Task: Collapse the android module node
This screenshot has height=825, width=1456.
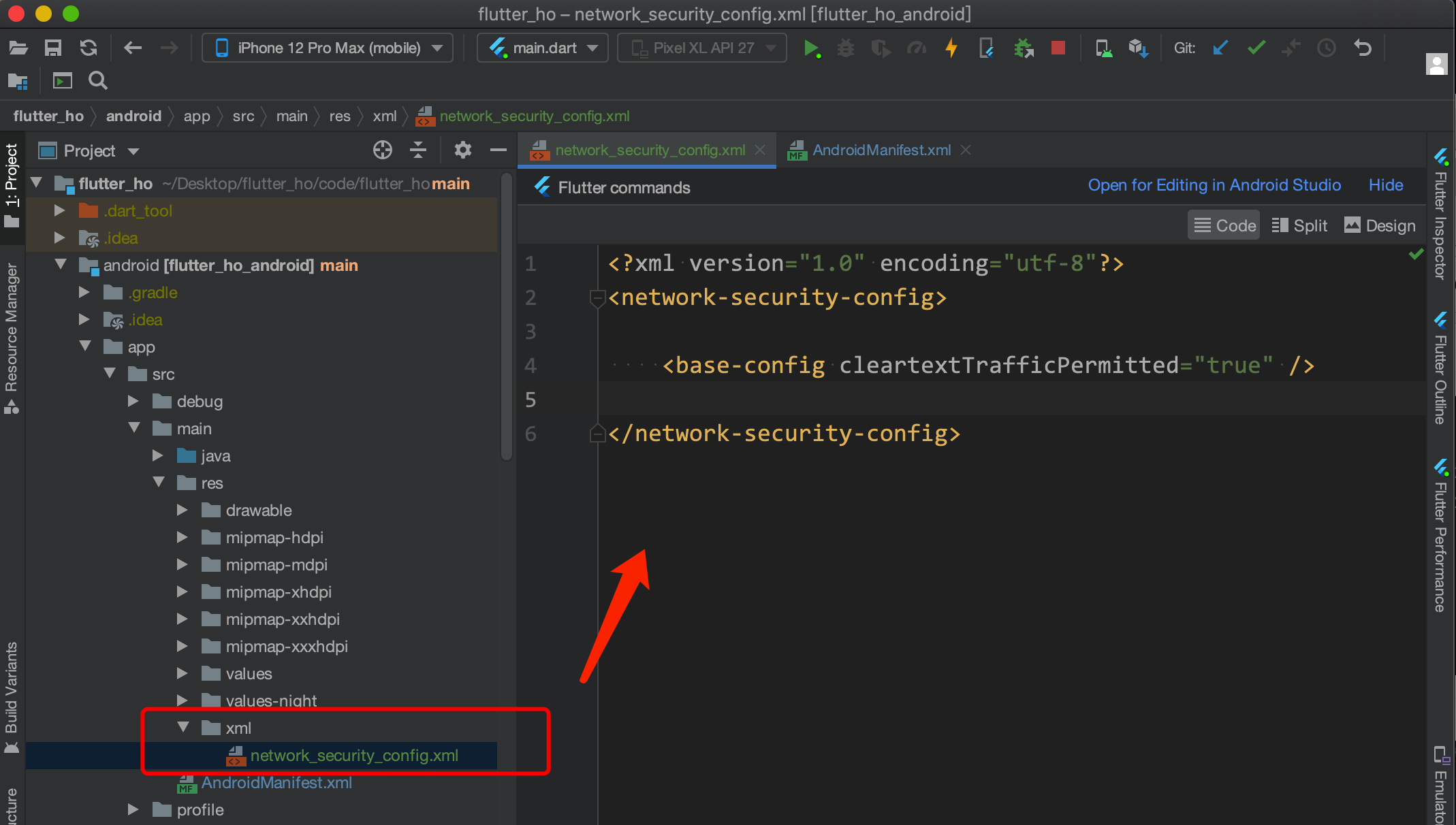Action: [x=61, y=264]
